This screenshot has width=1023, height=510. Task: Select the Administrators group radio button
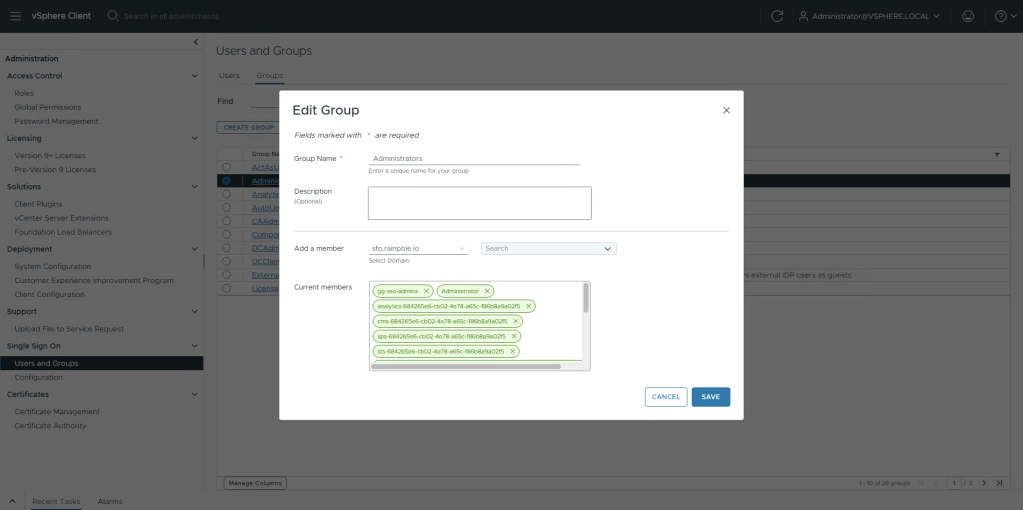pos(226,181)
